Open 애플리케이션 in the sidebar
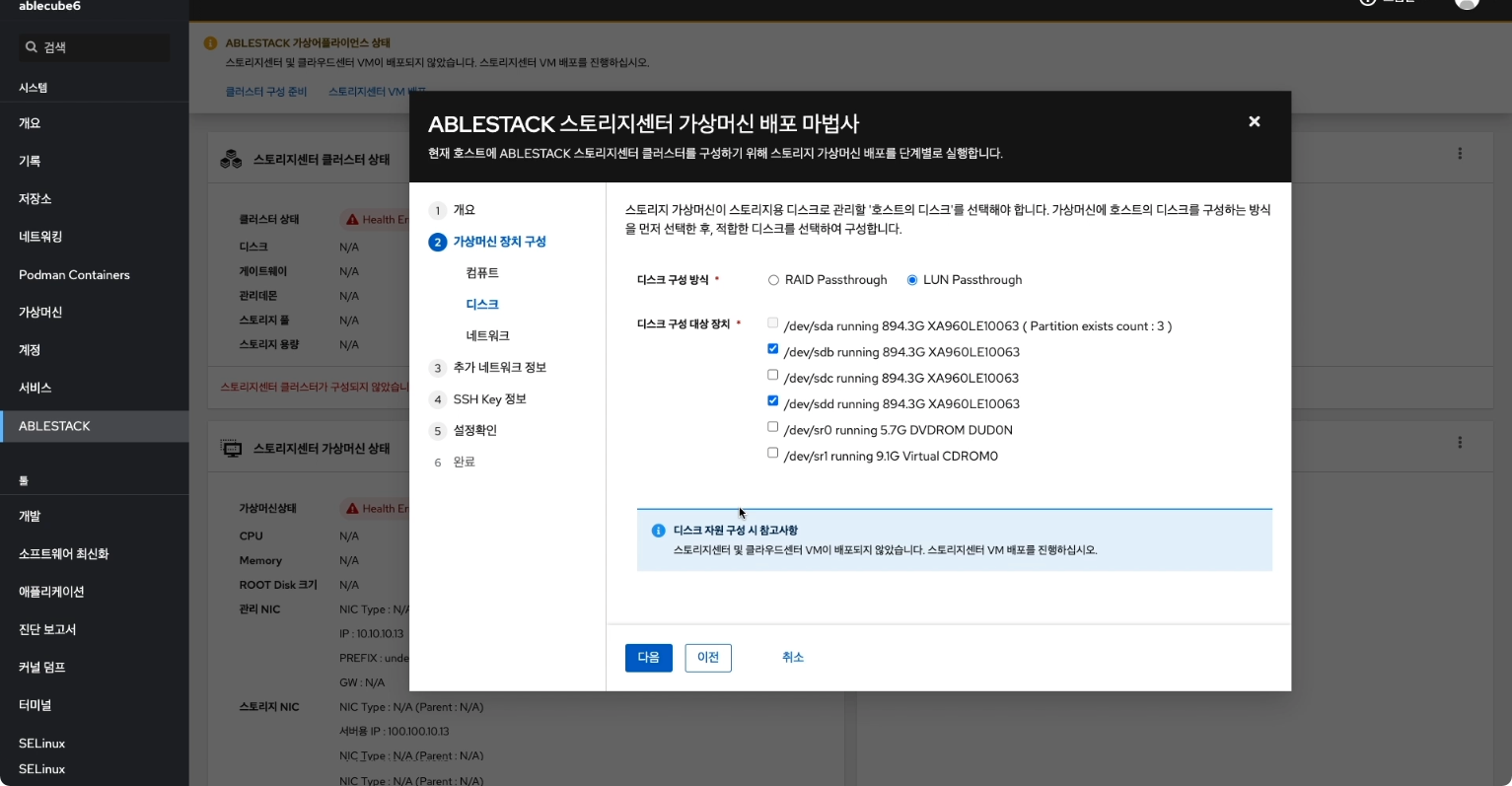 pyautogui.click(x=94, y=592)
